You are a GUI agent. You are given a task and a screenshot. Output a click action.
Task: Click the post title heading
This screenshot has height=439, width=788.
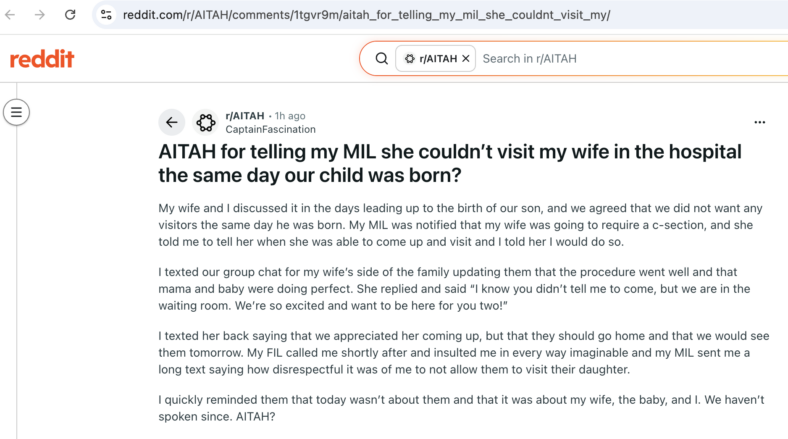pyautogui.click(x=450, y=163)
